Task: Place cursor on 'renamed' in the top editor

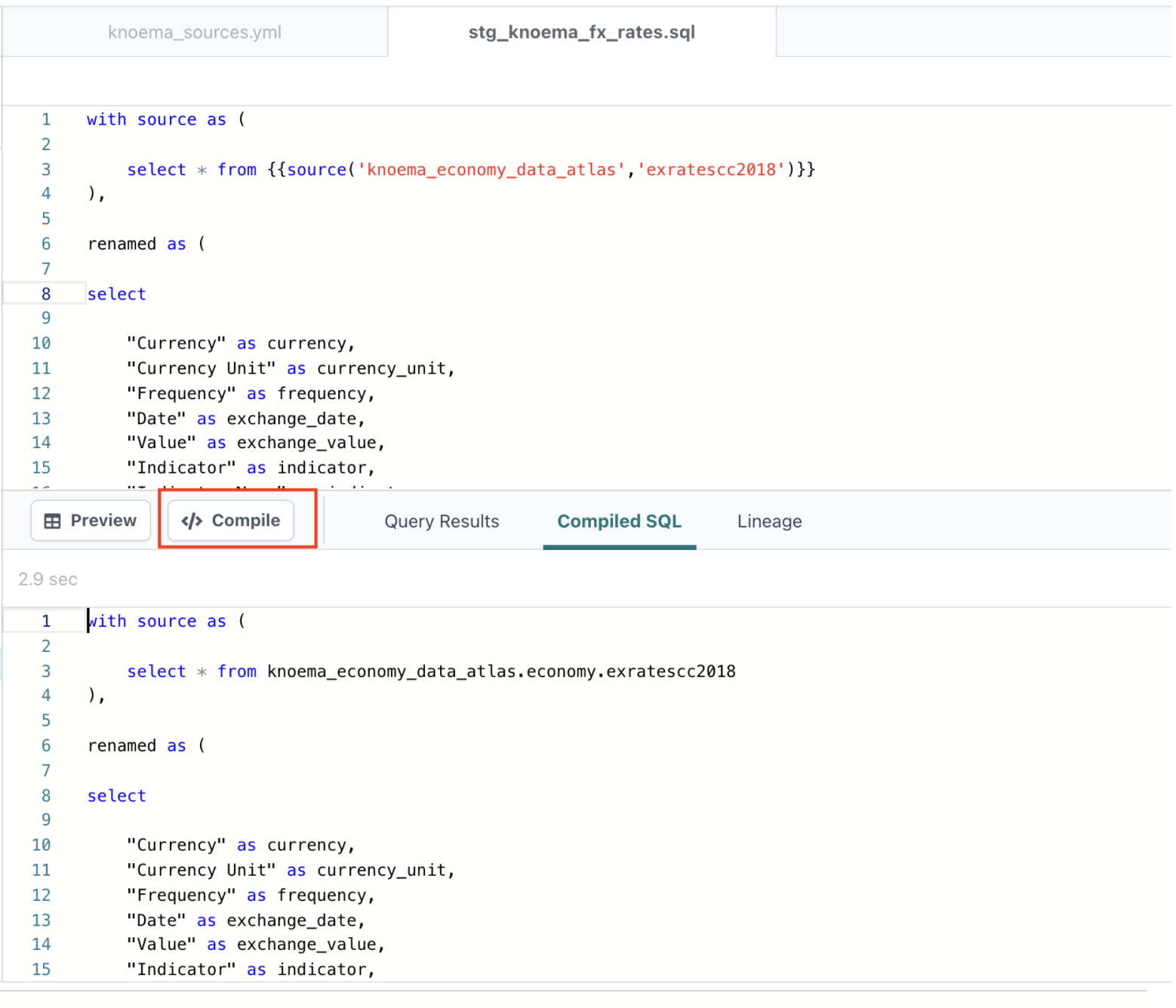Action: coord(122,244)
